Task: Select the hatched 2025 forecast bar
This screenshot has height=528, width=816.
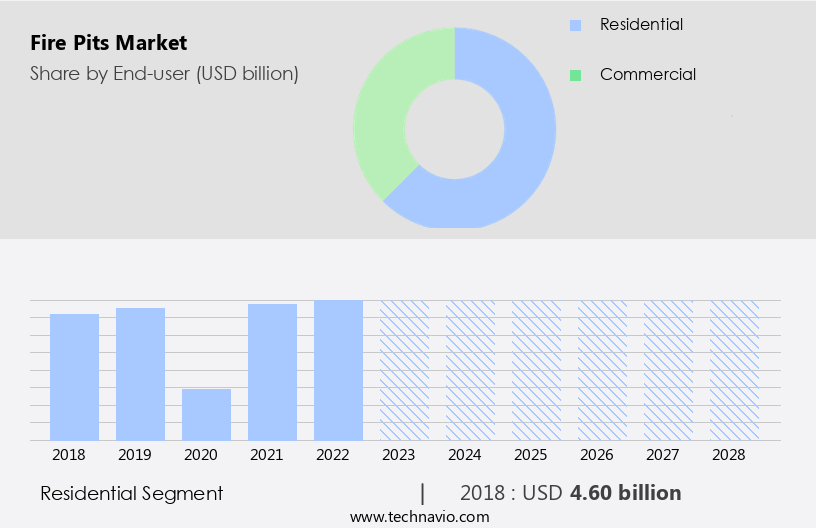Action: (536, 370)
